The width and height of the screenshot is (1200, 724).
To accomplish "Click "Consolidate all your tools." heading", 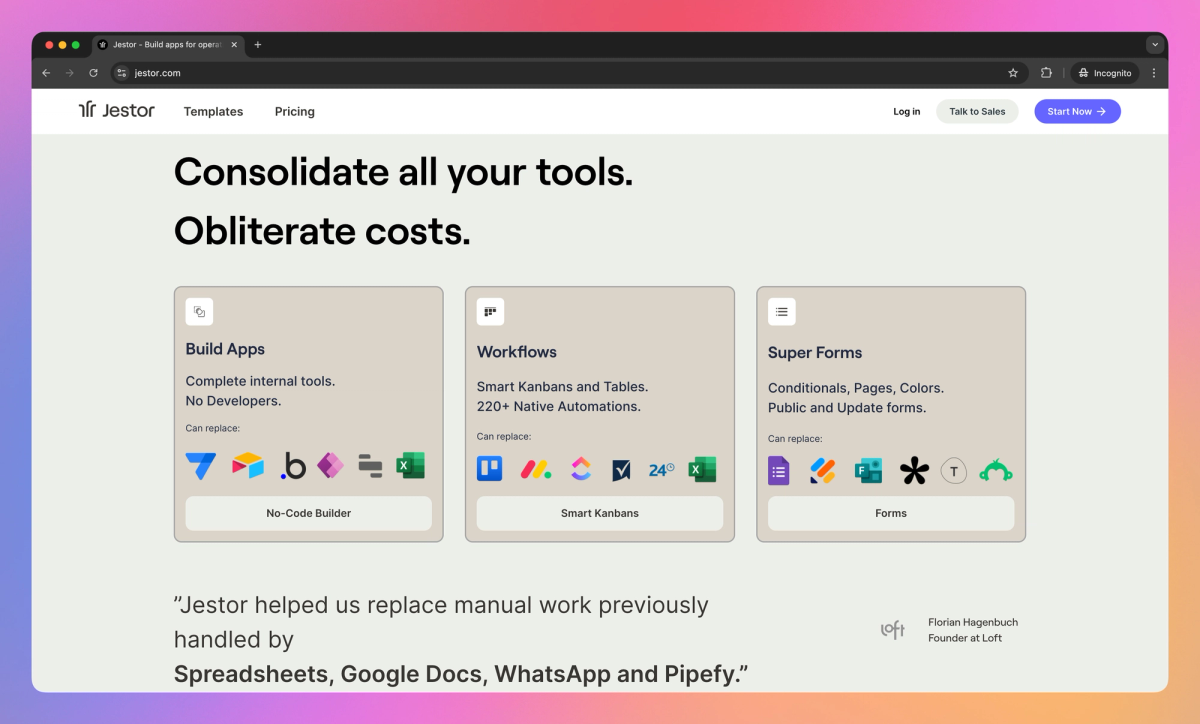I will click(403, 172).
